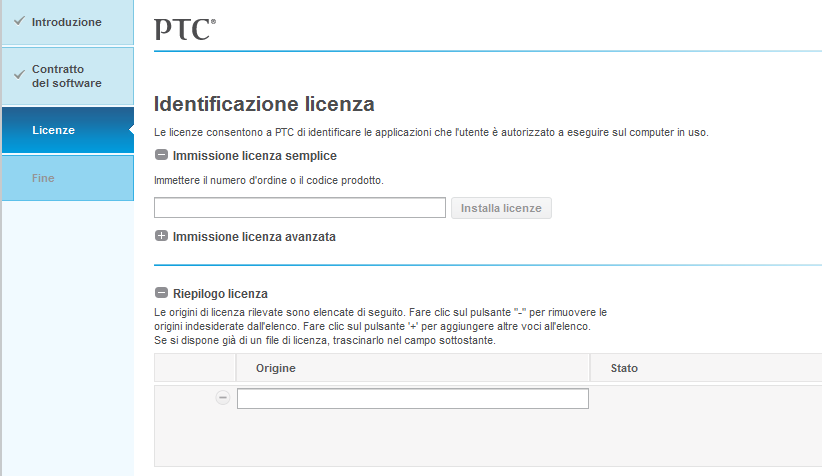
Task: Select the Fine step in sidebar
Action: [68, 178]
